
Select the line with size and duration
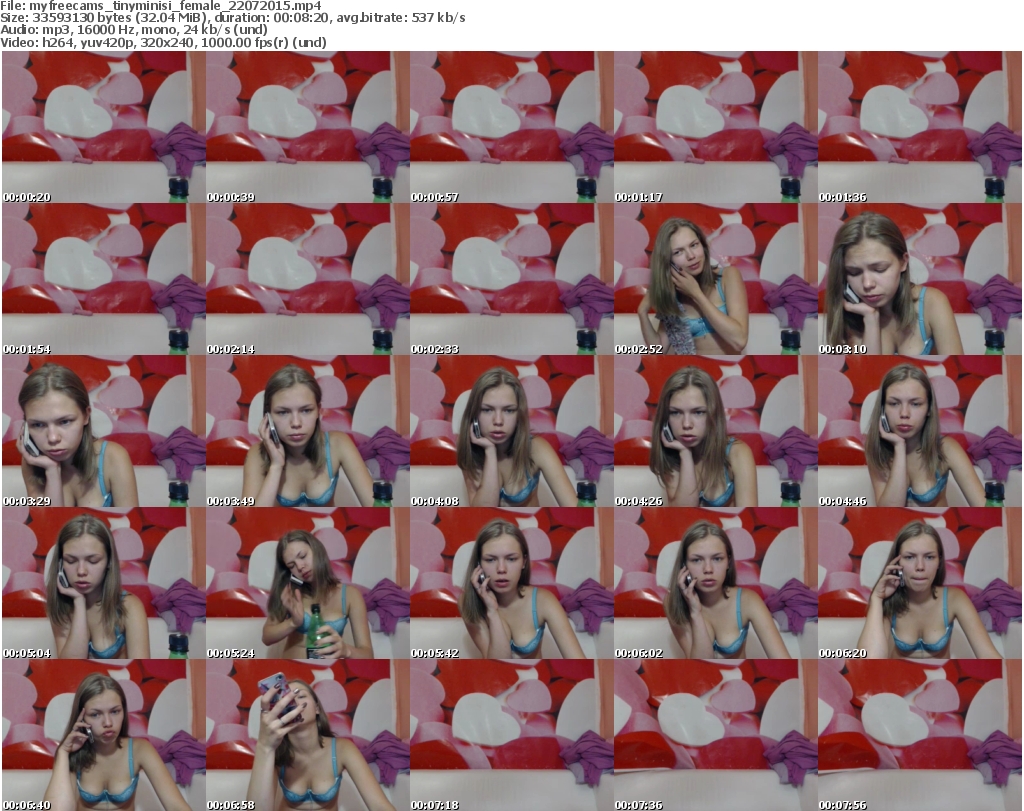(x=232, y=18)
